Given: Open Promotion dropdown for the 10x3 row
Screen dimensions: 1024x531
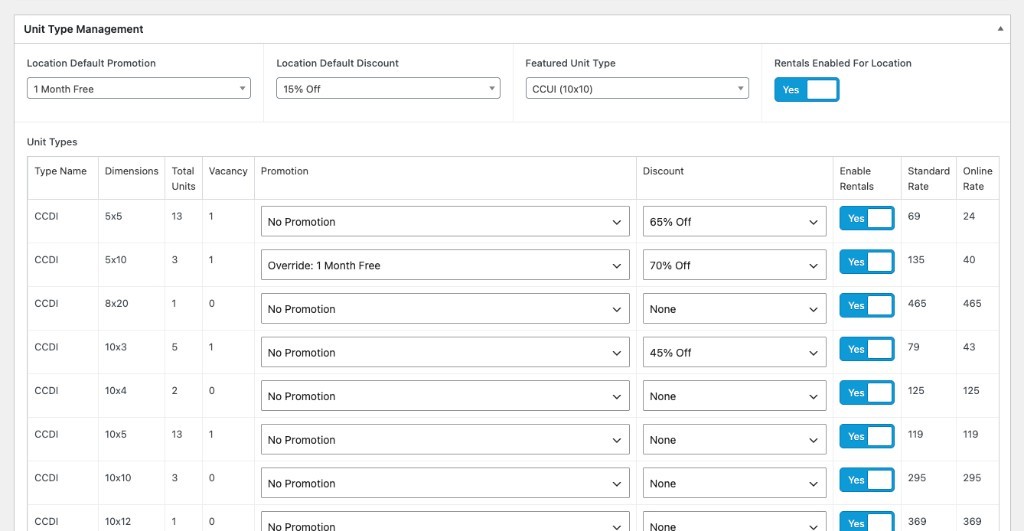Looking at the screenshot, I should click(445, 353).
